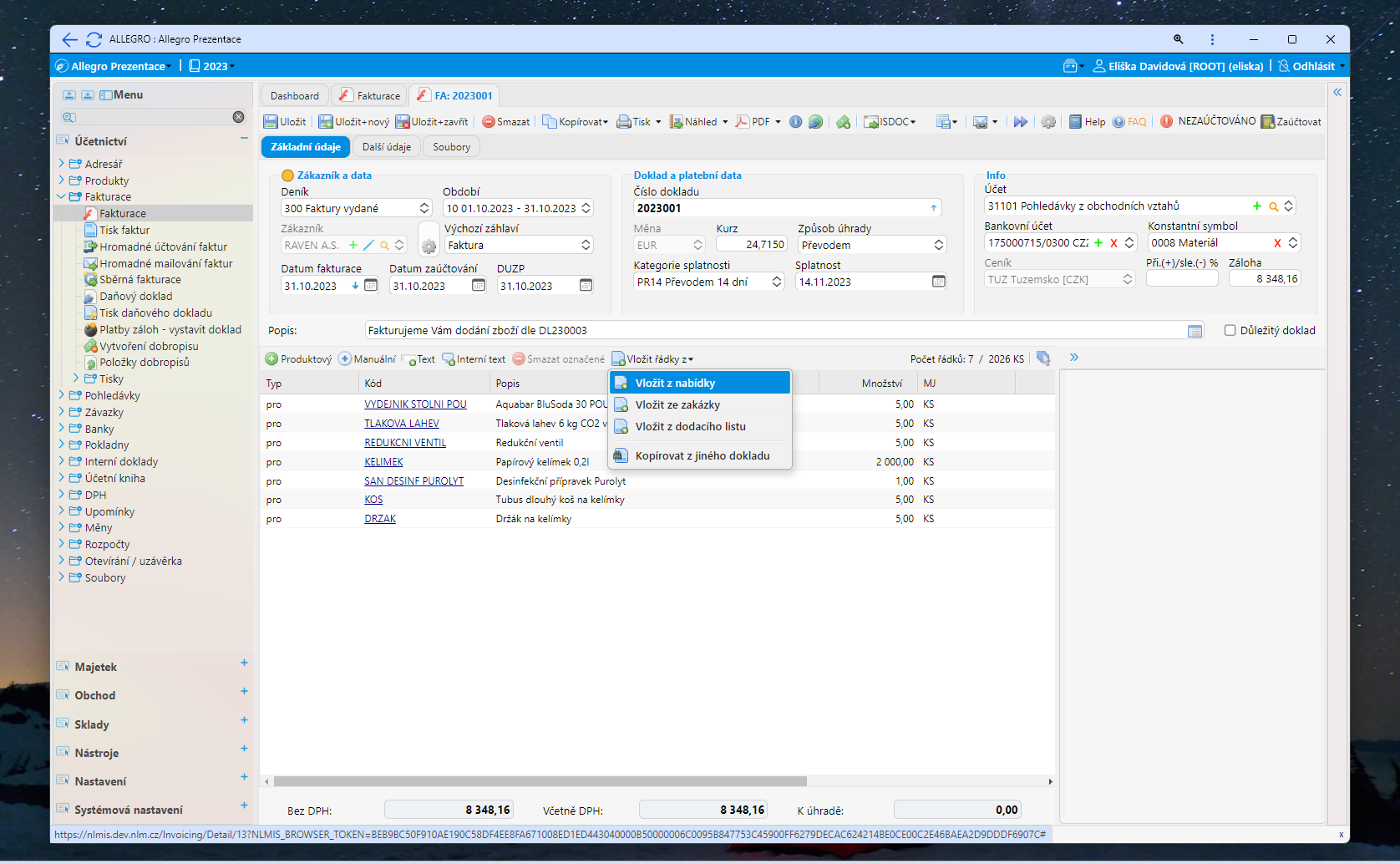Delete the invoice with Smazat

pos(506,122)
